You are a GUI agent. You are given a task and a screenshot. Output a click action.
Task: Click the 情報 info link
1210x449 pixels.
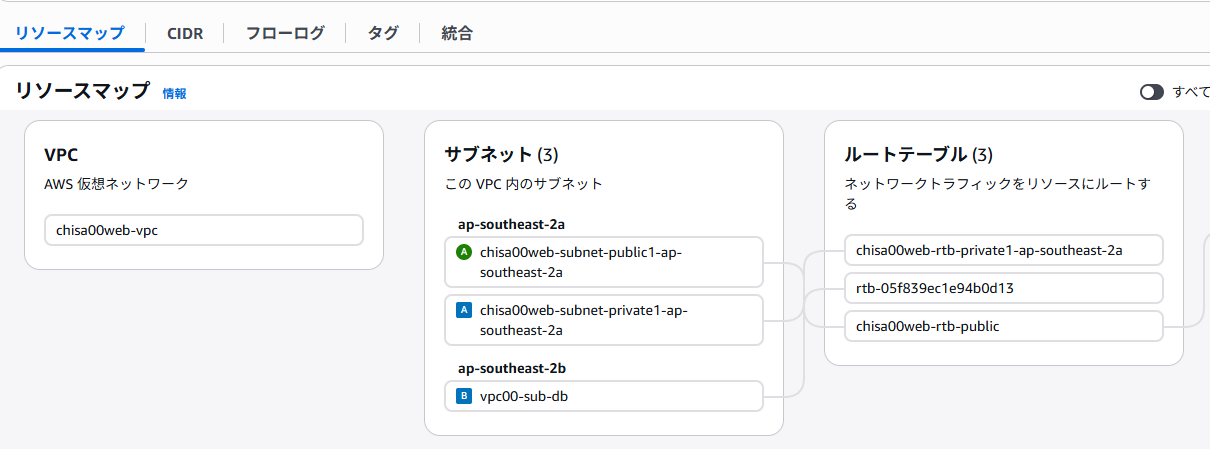click(x=174, y=93)
